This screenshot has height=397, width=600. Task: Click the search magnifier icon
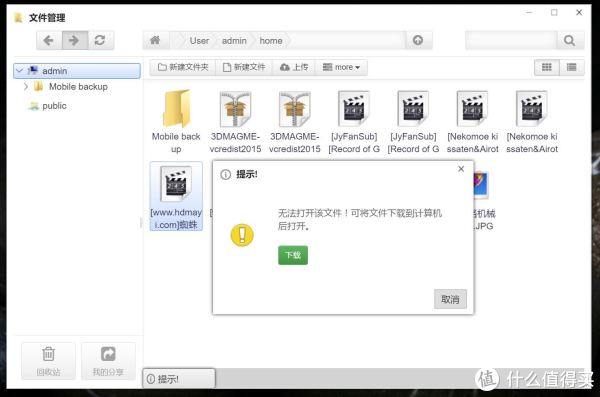(x=569, y=40)
